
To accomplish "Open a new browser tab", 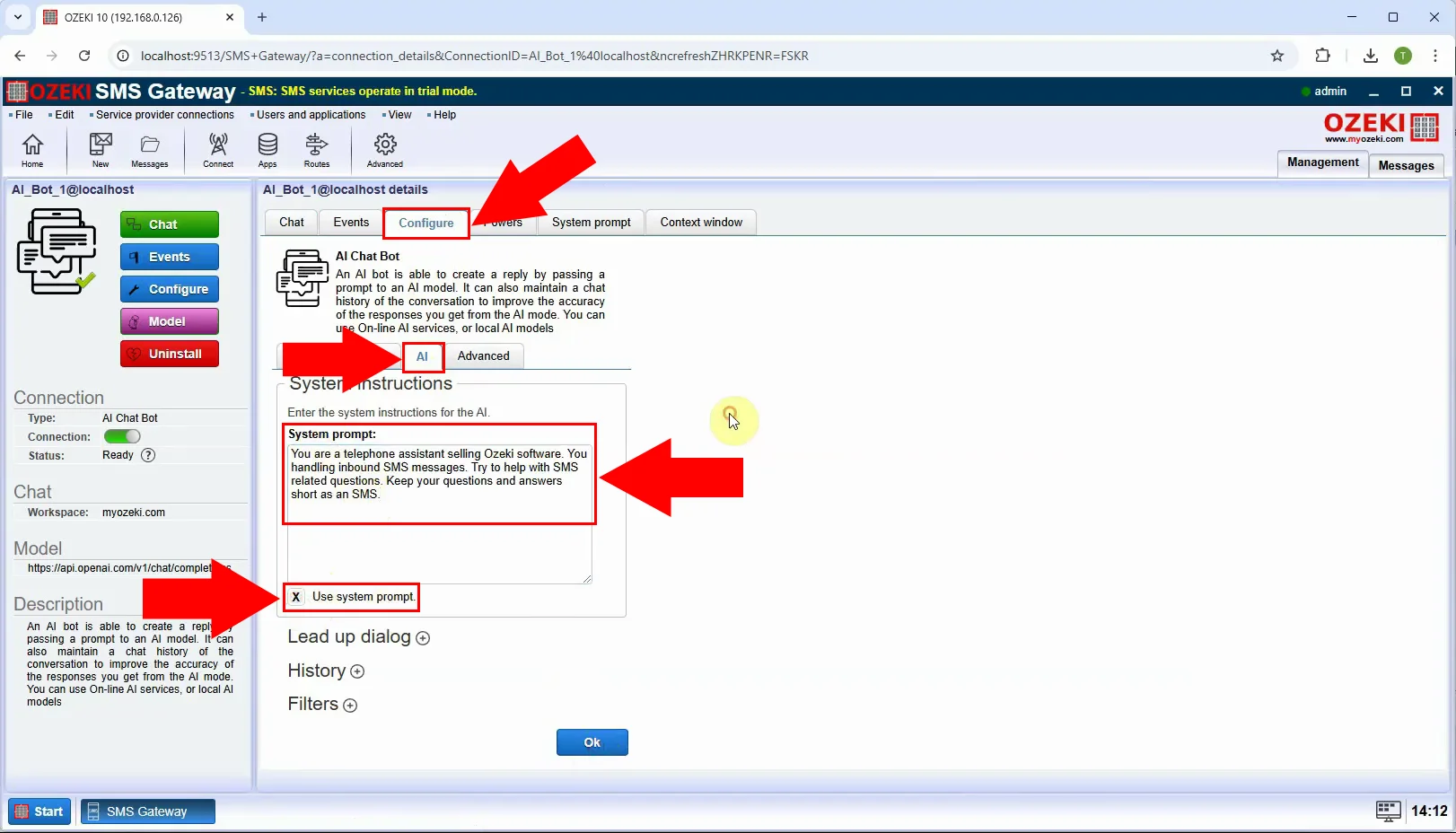I will pos(262,17).
